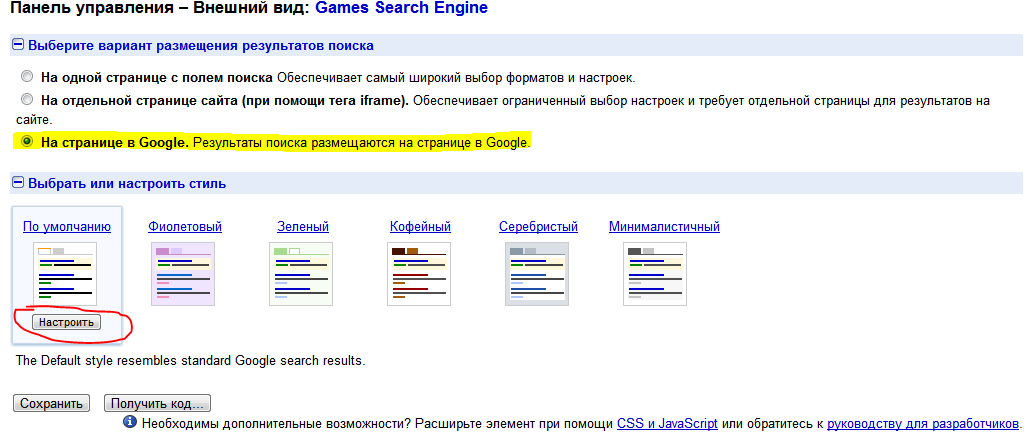This screenshot has height=443, width=1032.
Task: Choose the Кофейный style link
Action: pos(420,227)
